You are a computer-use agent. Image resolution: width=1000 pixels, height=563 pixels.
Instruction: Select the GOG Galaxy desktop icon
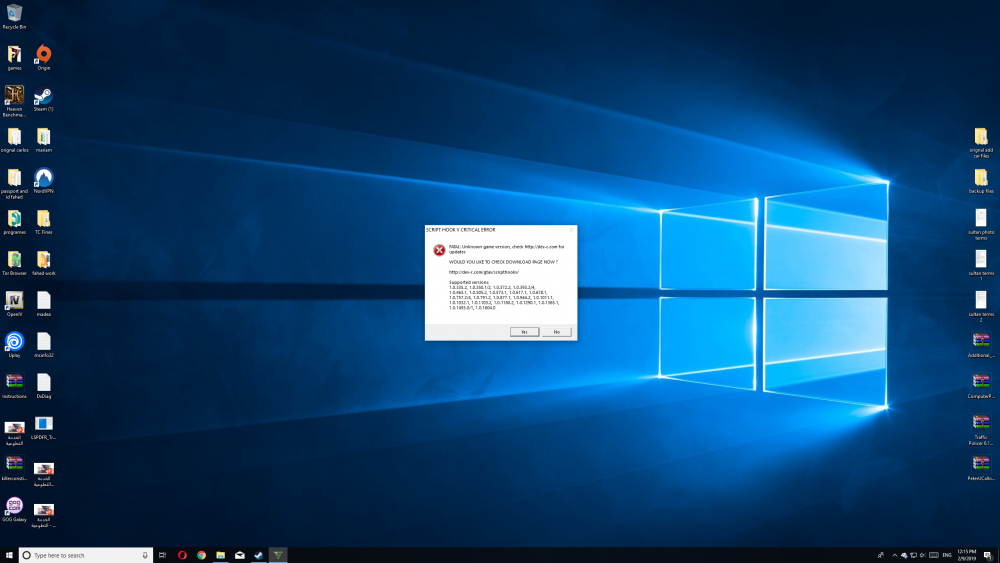14,506
